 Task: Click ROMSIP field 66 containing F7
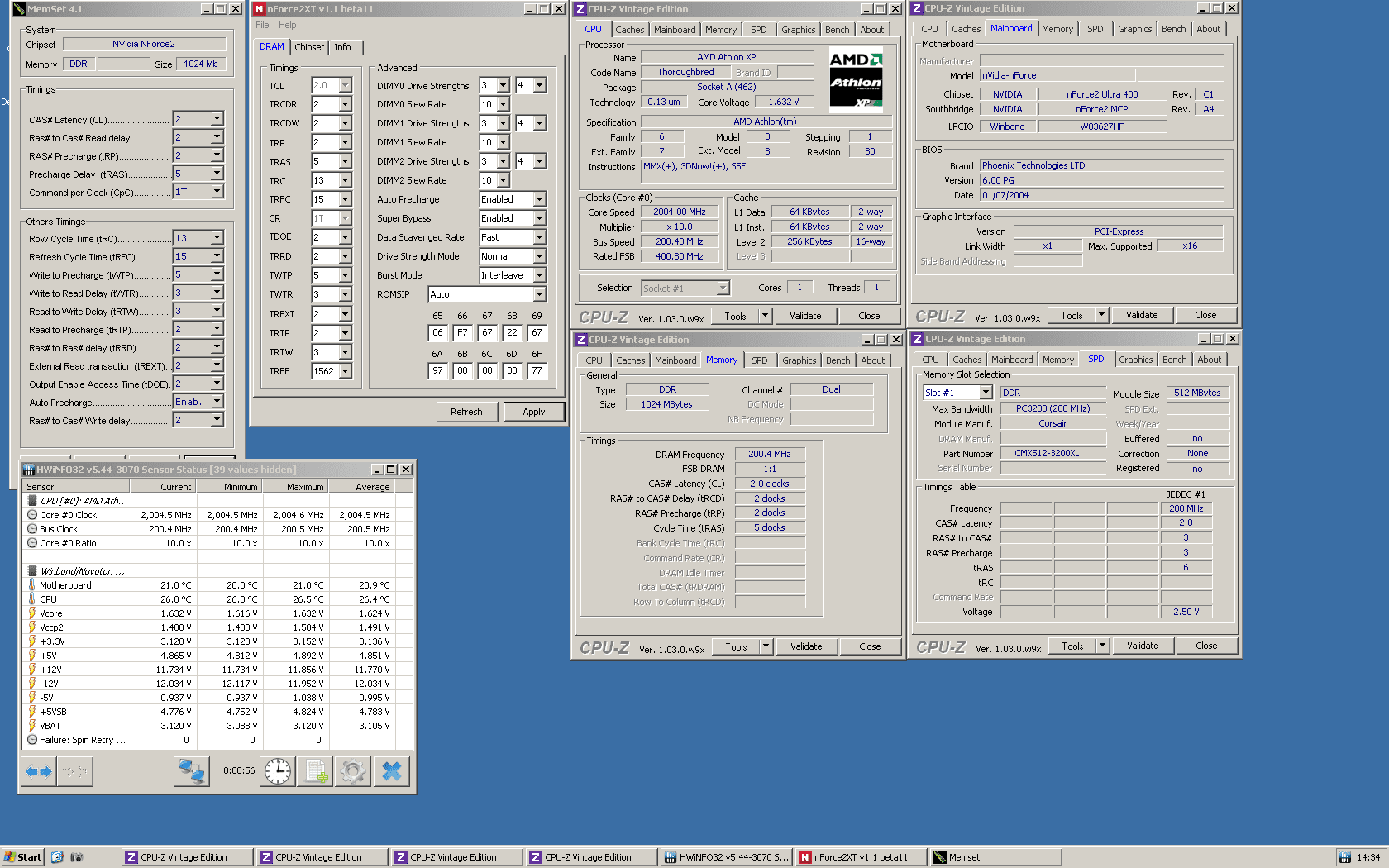point(462,332)
